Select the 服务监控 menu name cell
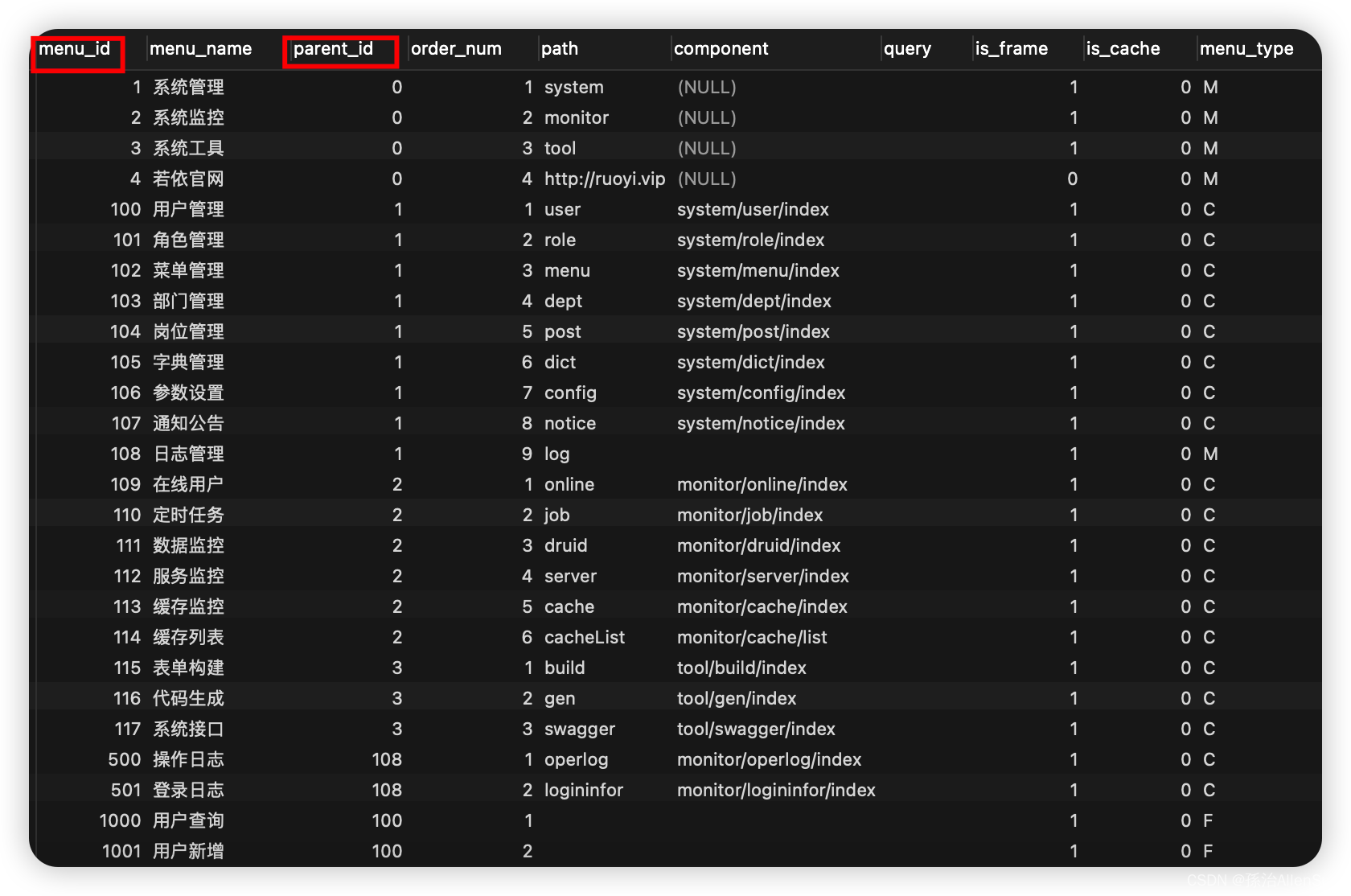The width and height of the screenshot is (1351, 896). tap(188, 576)
